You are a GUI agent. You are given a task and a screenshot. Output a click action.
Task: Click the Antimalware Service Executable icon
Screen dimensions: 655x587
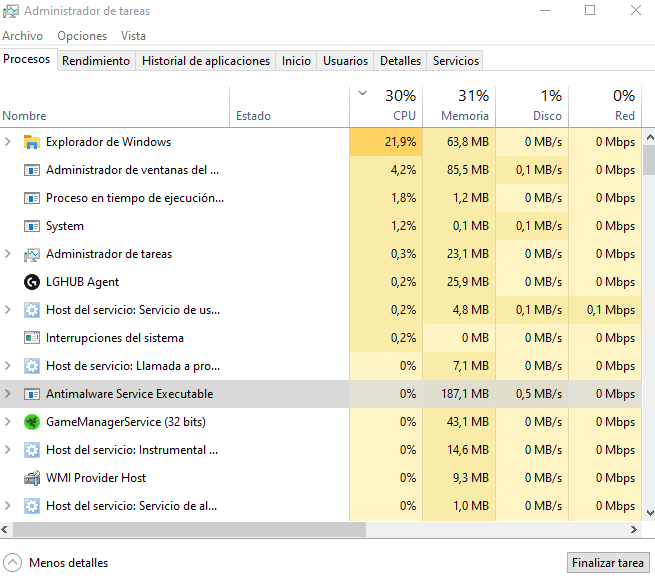tap(31, 394)
